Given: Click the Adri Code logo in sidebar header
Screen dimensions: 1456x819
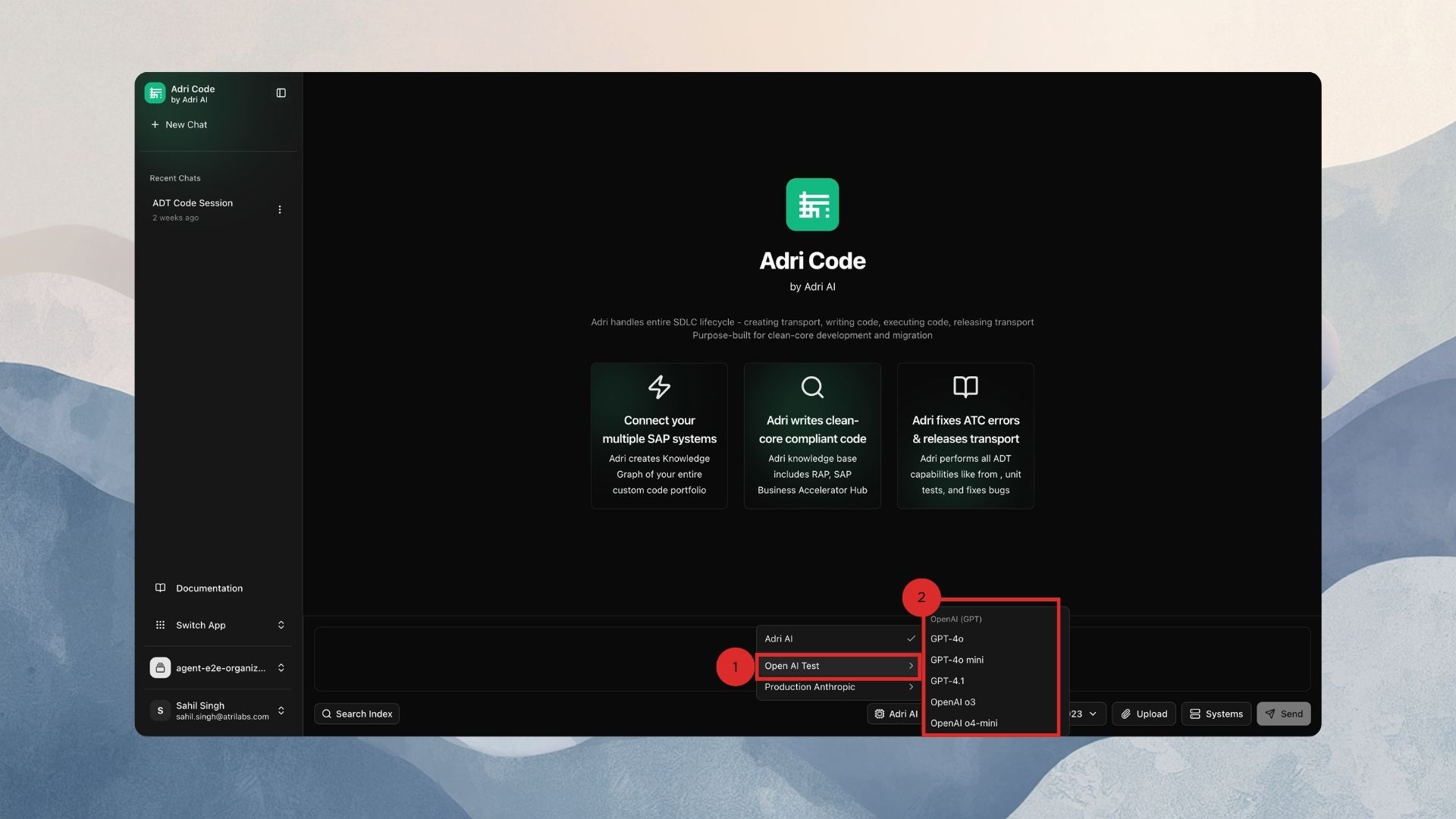Looking at the screenshot, I should point(155,93).
